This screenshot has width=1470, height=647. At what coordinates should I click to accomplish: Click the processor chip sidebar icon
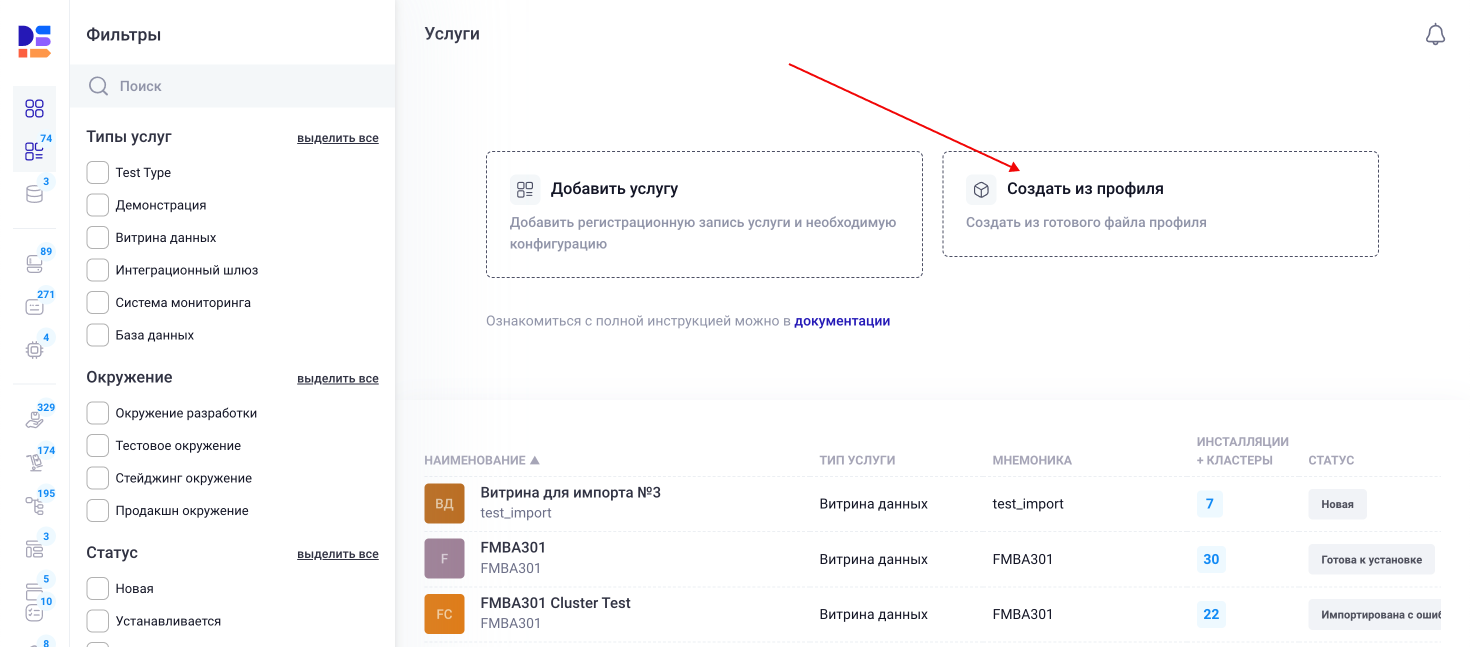pyautogui.click(x=34, y=349)
